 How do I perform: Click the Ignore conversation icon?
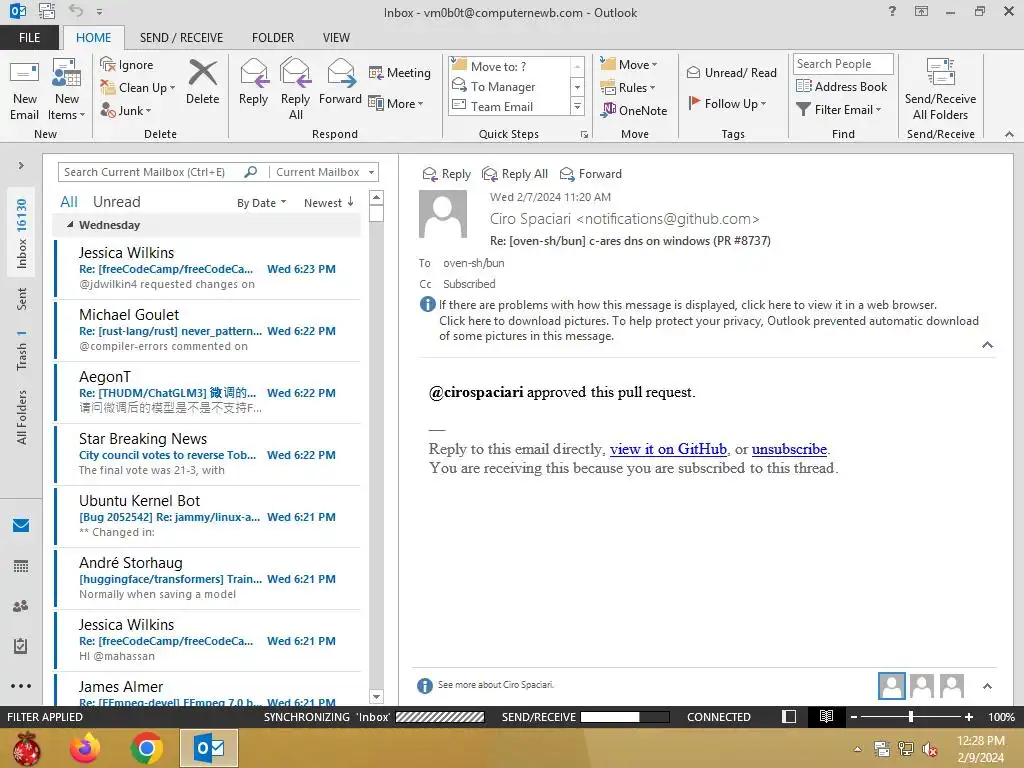pos(127,65)
